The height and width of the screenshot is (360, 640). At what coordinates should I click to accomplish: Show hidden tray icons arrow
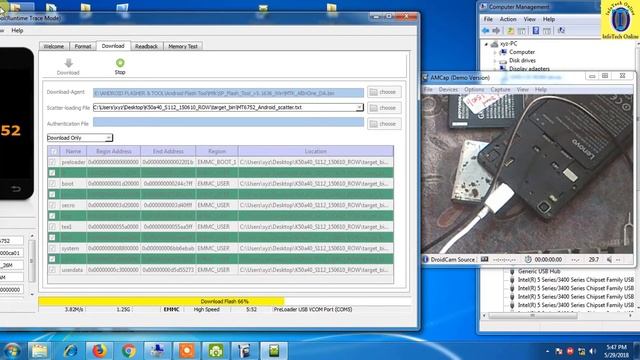tap(547, 351)
